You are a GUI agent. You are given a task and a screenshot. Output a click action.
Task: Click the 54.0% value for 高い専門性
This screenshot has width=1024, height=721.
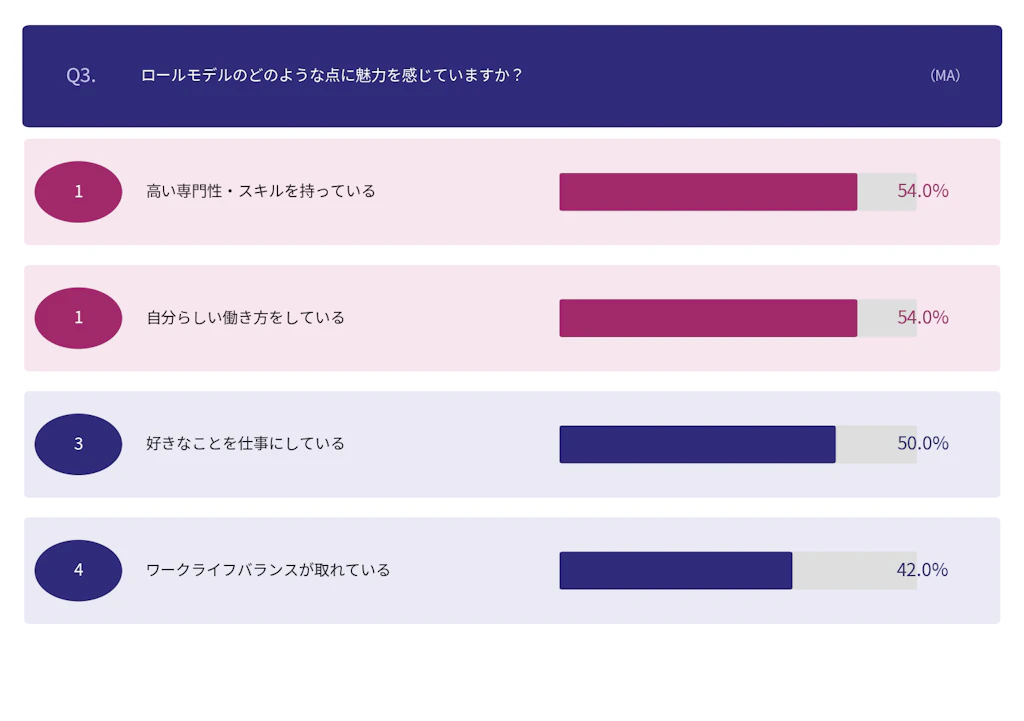click(x=923, y=191)
